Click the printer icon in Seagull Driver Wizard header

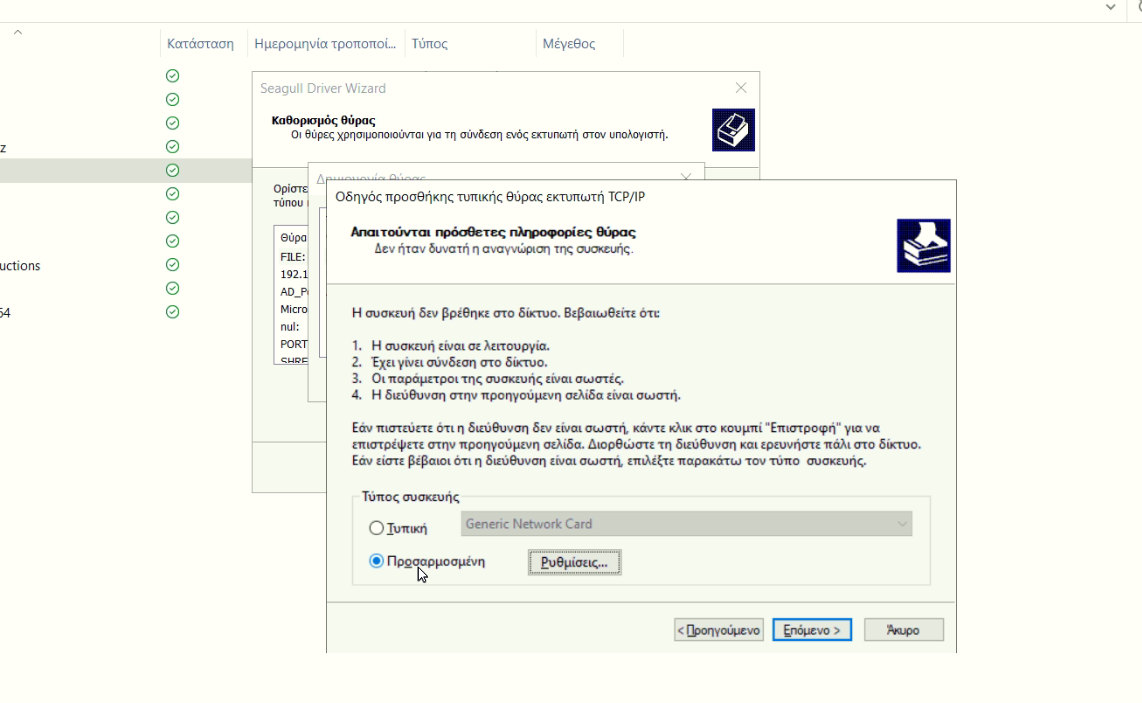click(733, 130)
